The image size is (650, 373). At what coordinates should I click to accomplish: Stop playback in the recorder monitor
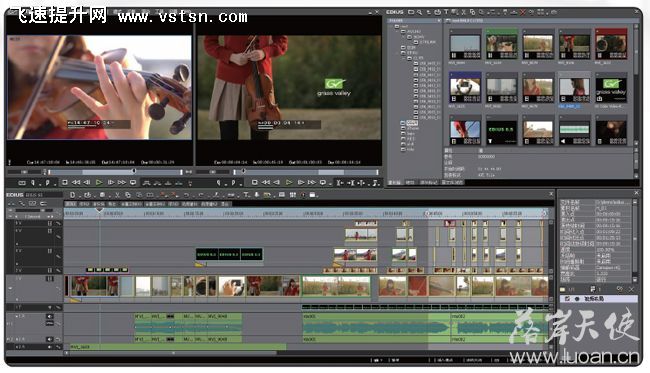click(x=255, y=182)
